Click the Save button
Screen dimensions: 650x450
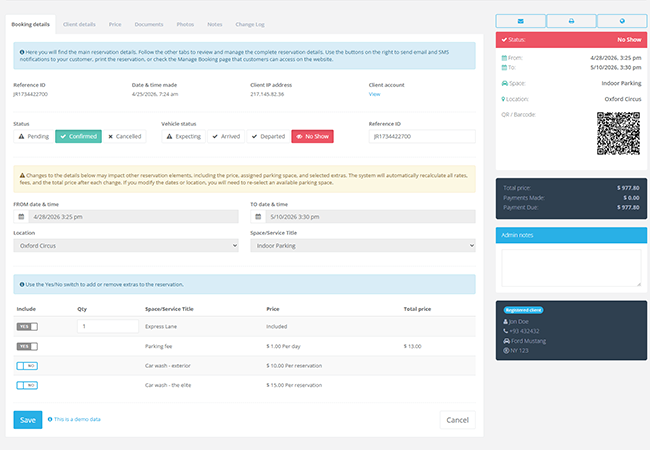(28, 420)
